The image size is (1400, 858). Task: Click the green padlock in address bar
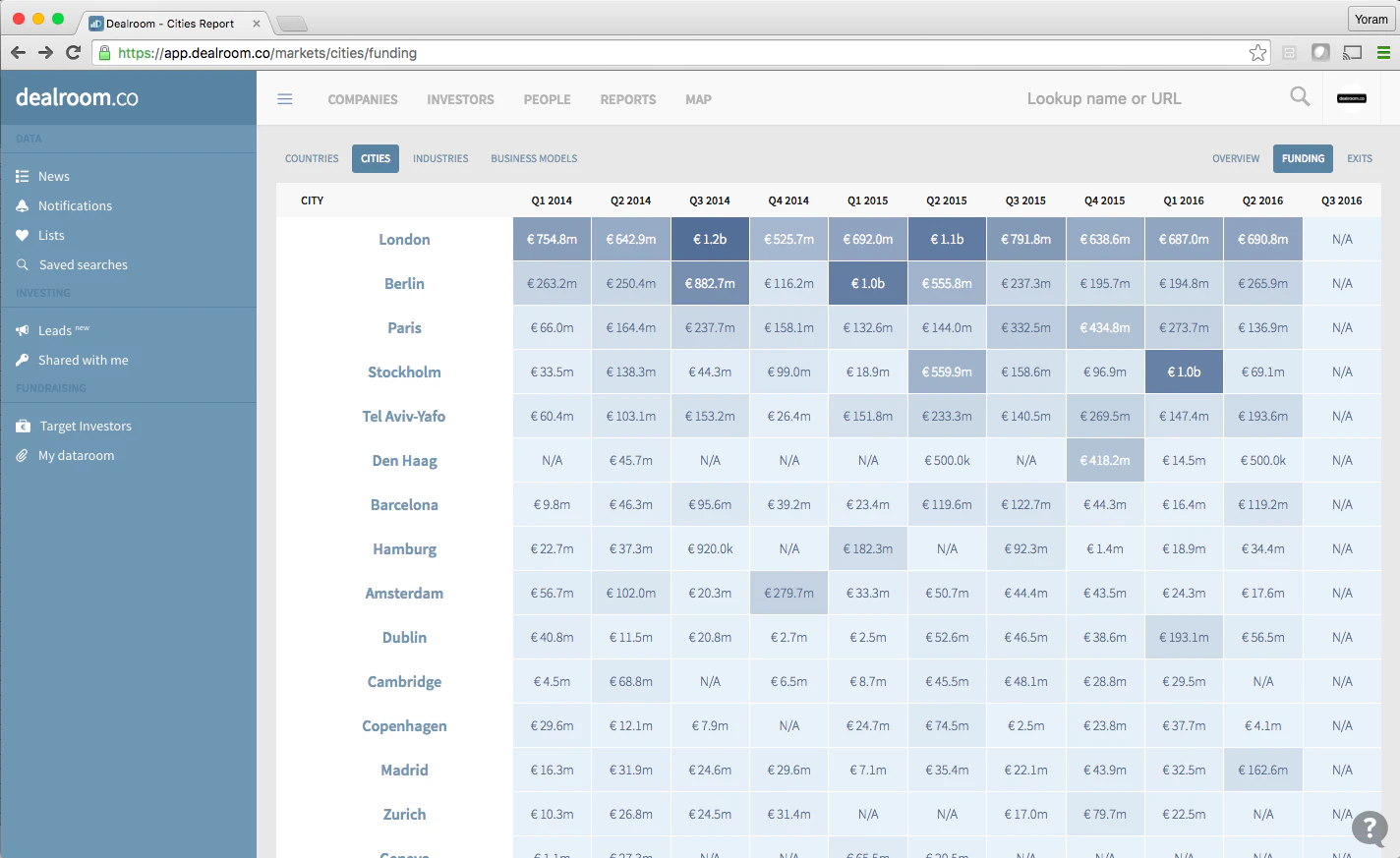click(x=104, y=53)
